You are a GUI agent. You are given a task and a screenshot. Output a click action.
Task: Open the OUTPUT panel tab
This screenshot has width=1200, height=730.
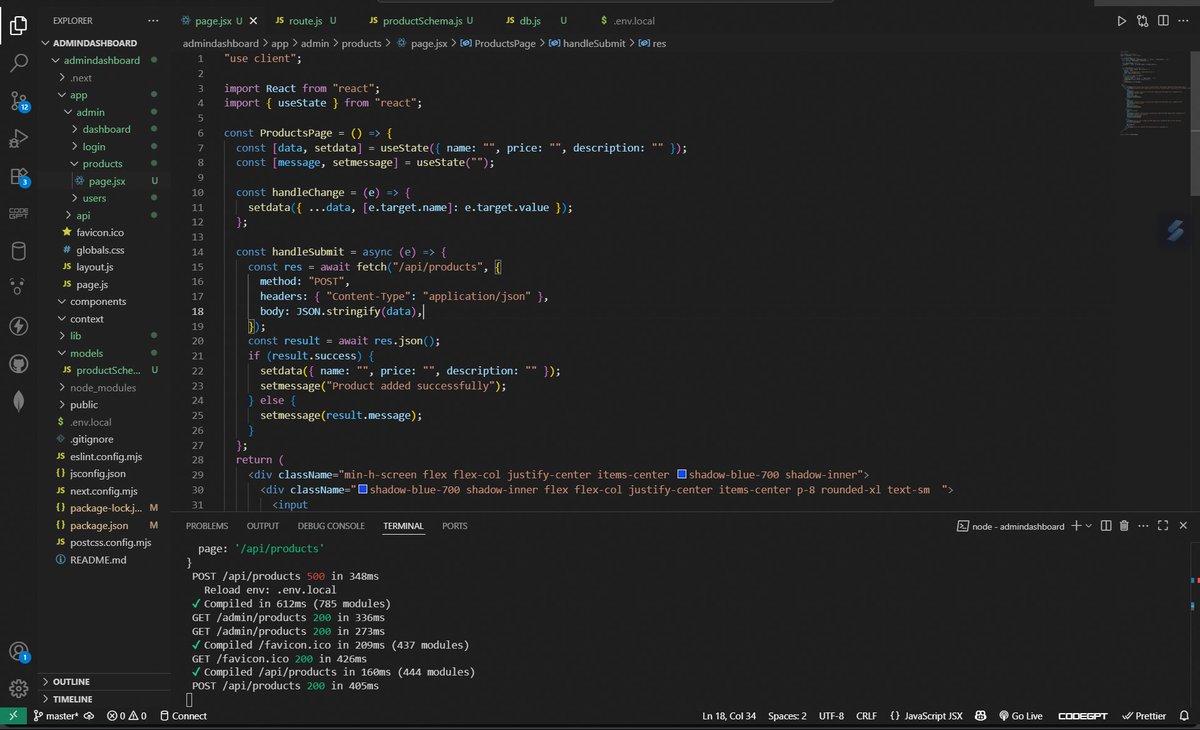(x=263, y=526)
